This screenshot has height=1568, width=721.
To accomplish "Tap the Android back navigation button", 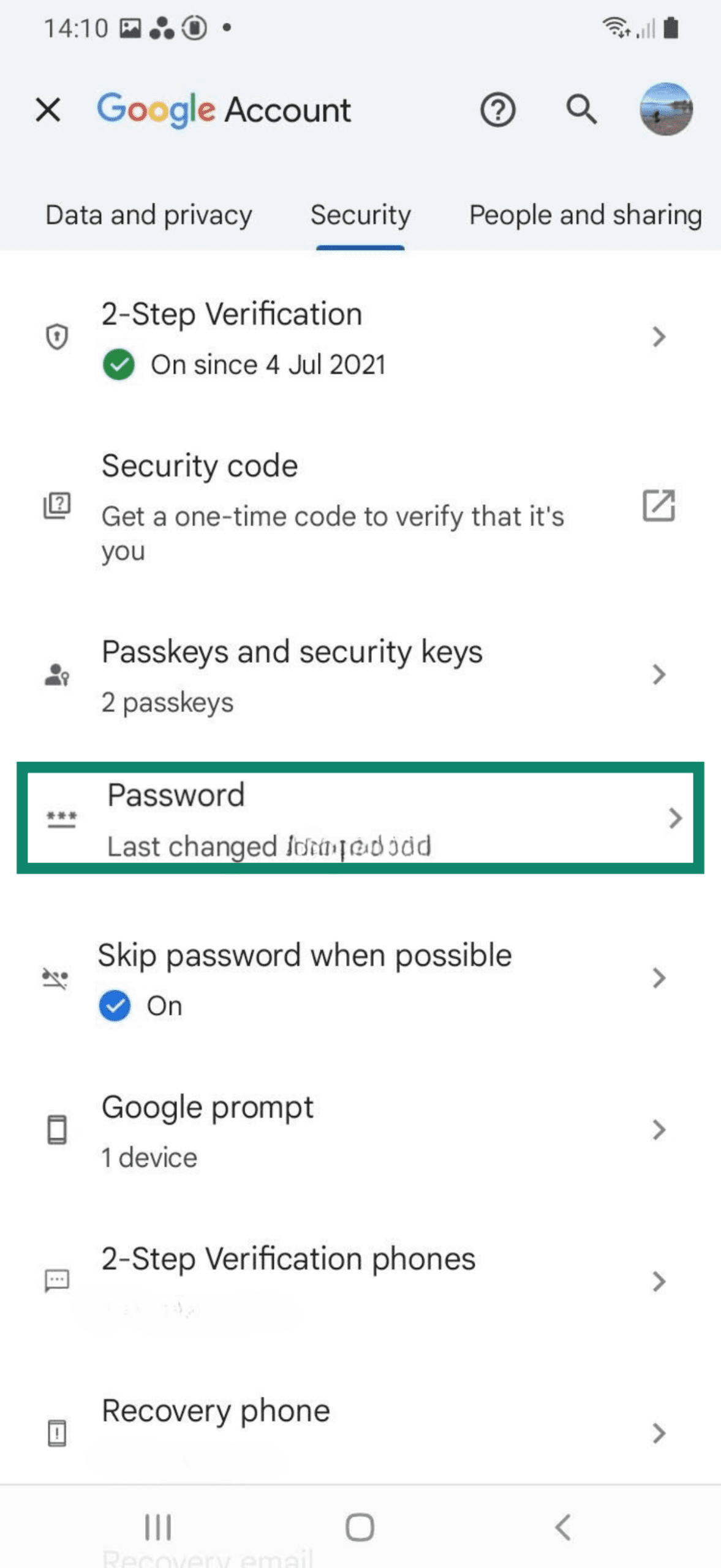I will 562,1527.
